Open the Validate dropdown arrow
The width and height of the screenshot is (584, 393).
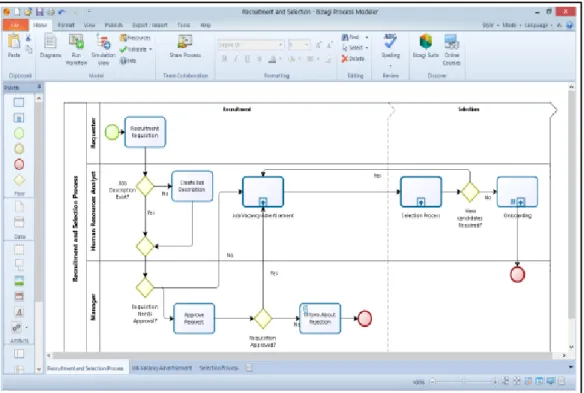(151, 49)
